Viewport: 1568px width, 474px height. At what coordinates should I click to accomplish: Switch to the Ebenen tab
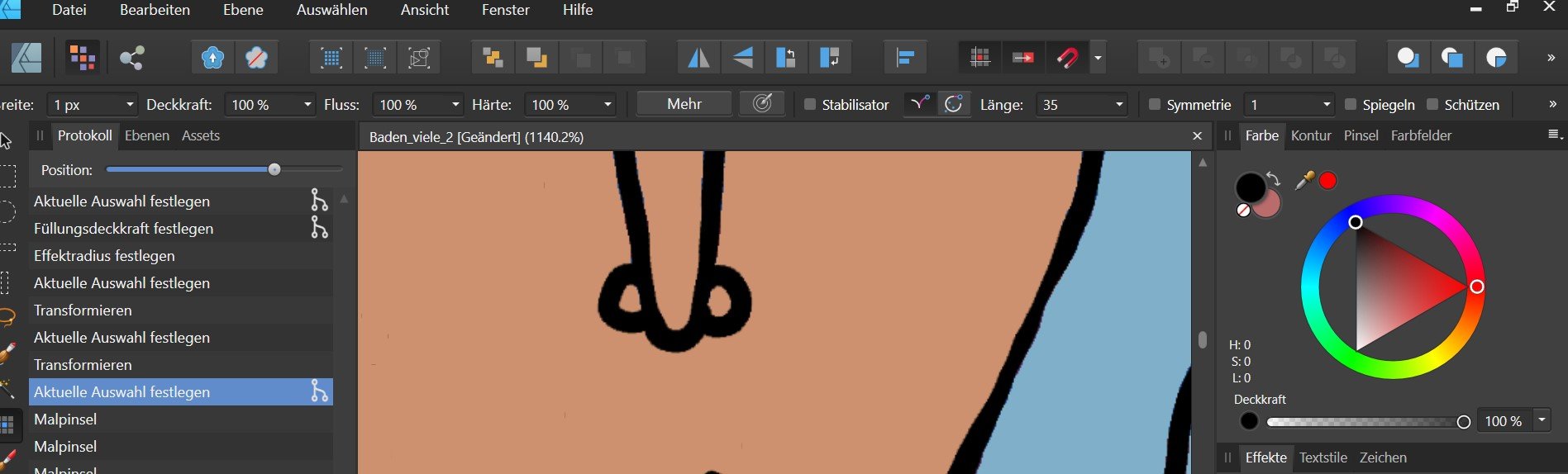pos(147,135)
